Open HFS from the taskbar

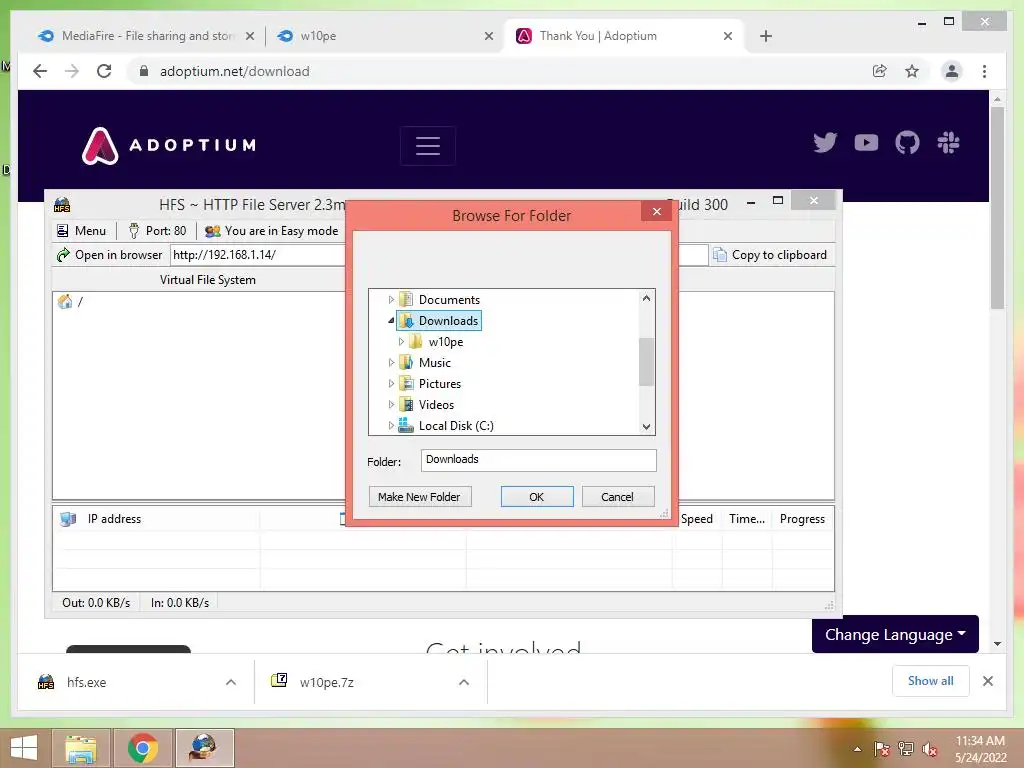[x=204, y=748]
